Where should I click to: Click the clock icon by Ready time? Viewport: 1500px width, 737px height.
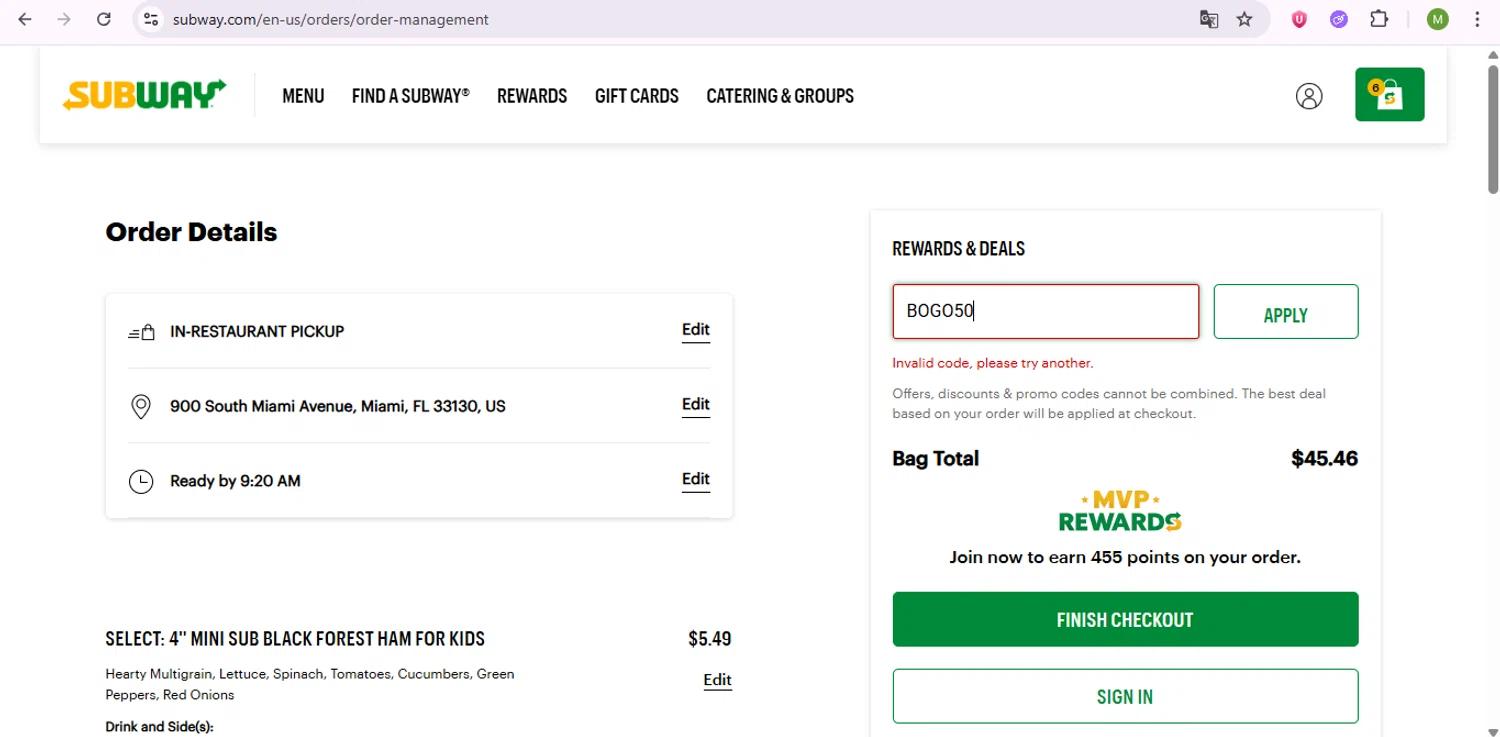[141, 481]
